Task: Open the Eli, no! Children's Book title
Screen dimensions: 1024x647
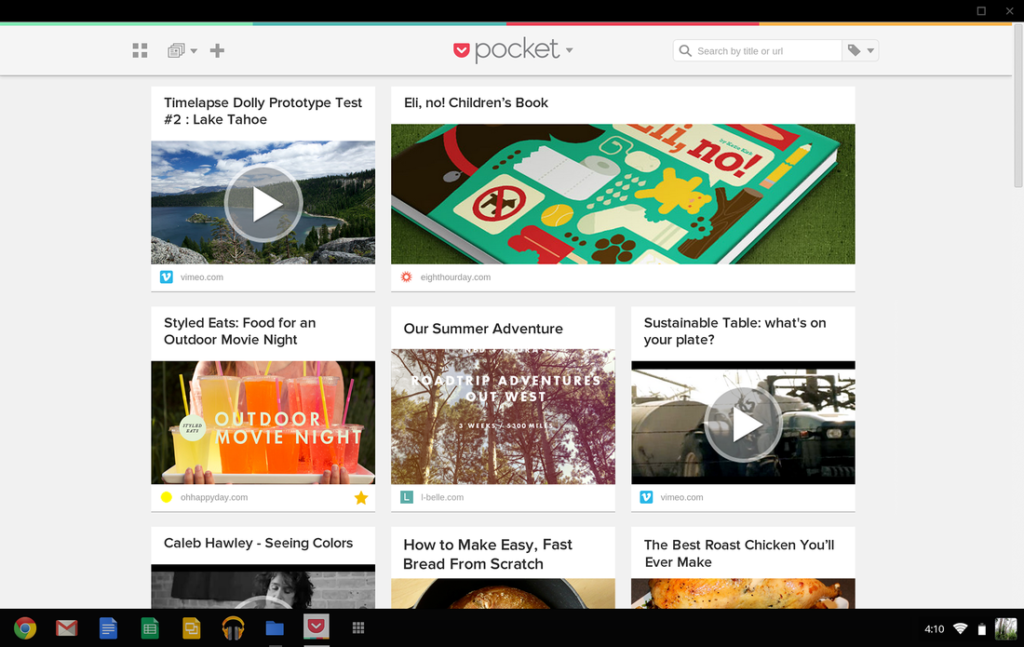Action: click(x=476, y=103)
